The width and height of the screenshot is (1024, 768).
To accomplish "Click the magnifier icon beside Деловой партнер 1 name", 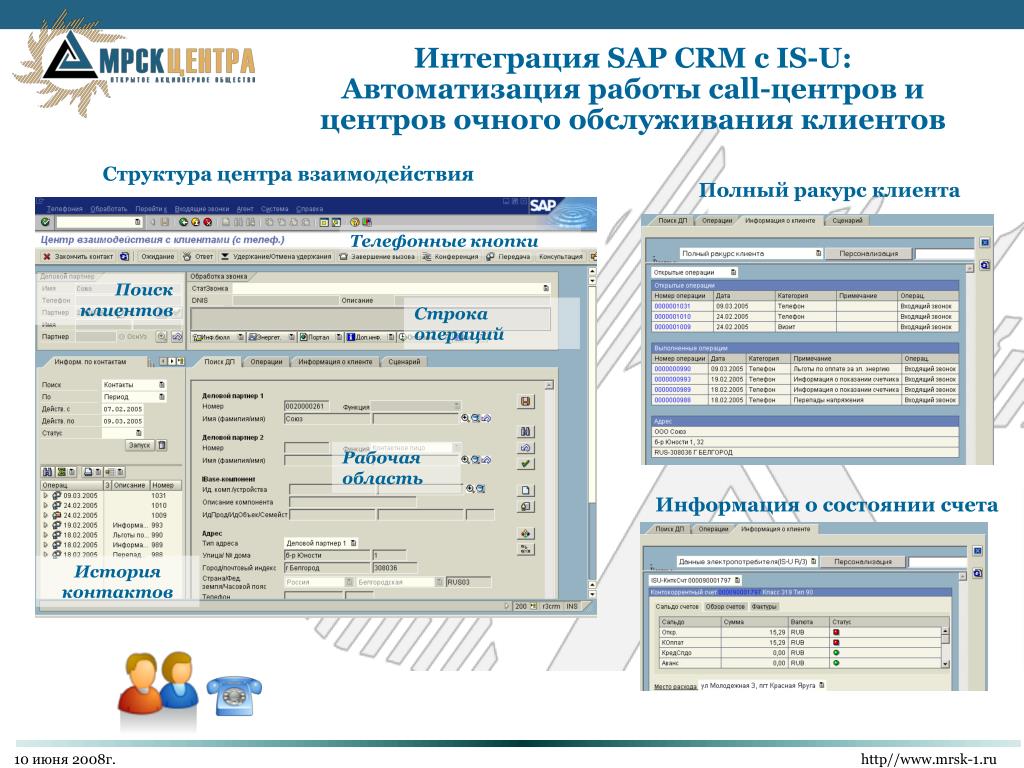I will [x=464, y=418].
